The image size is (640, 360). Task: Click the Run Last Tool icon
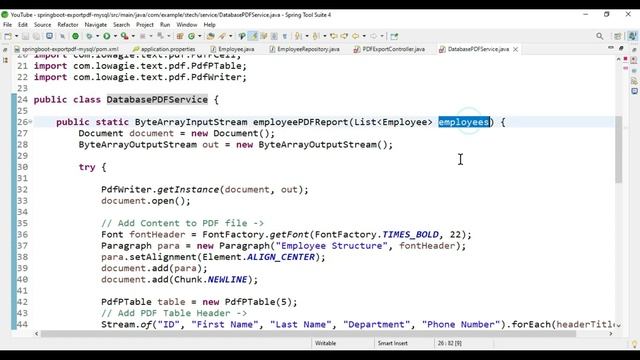pyautogui.click(x=125, y=36)
